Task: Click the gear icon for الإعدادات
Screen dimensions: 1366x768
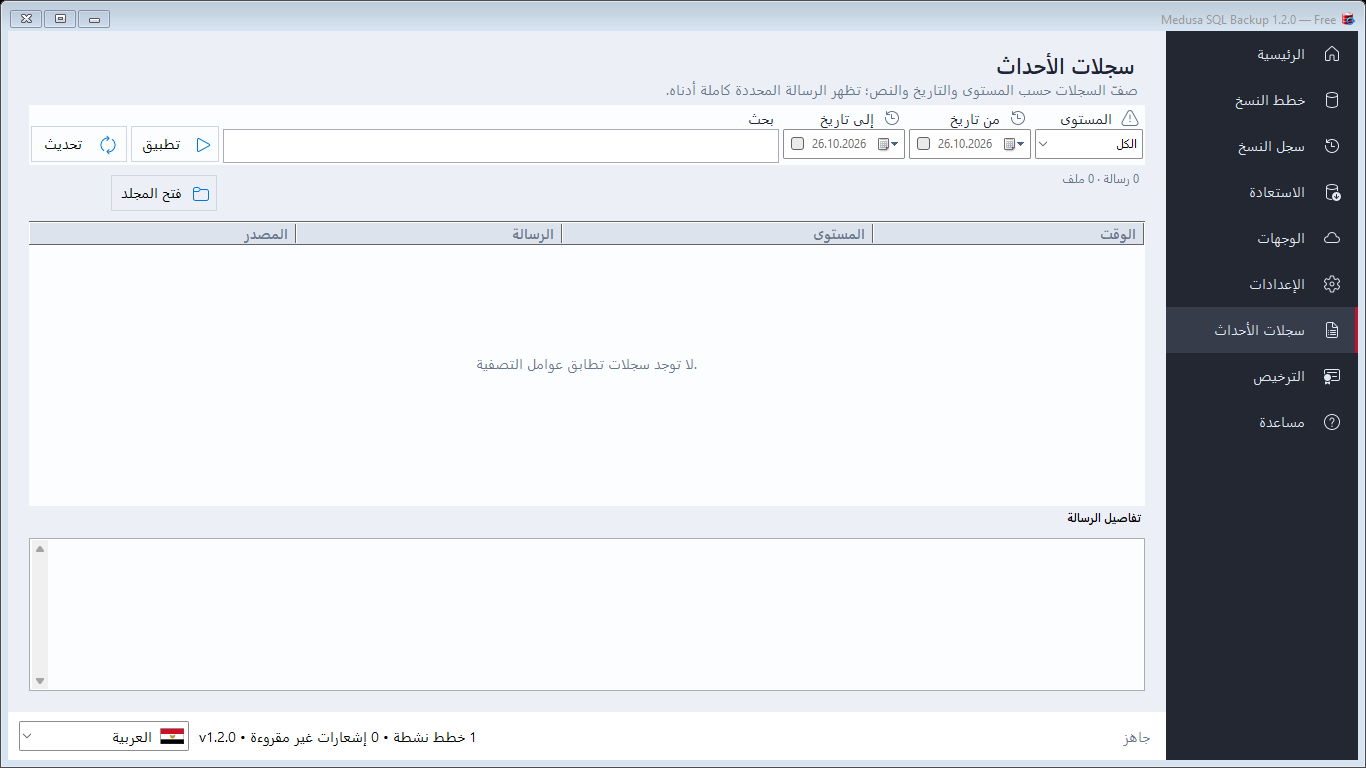Action: point(1331,284)
